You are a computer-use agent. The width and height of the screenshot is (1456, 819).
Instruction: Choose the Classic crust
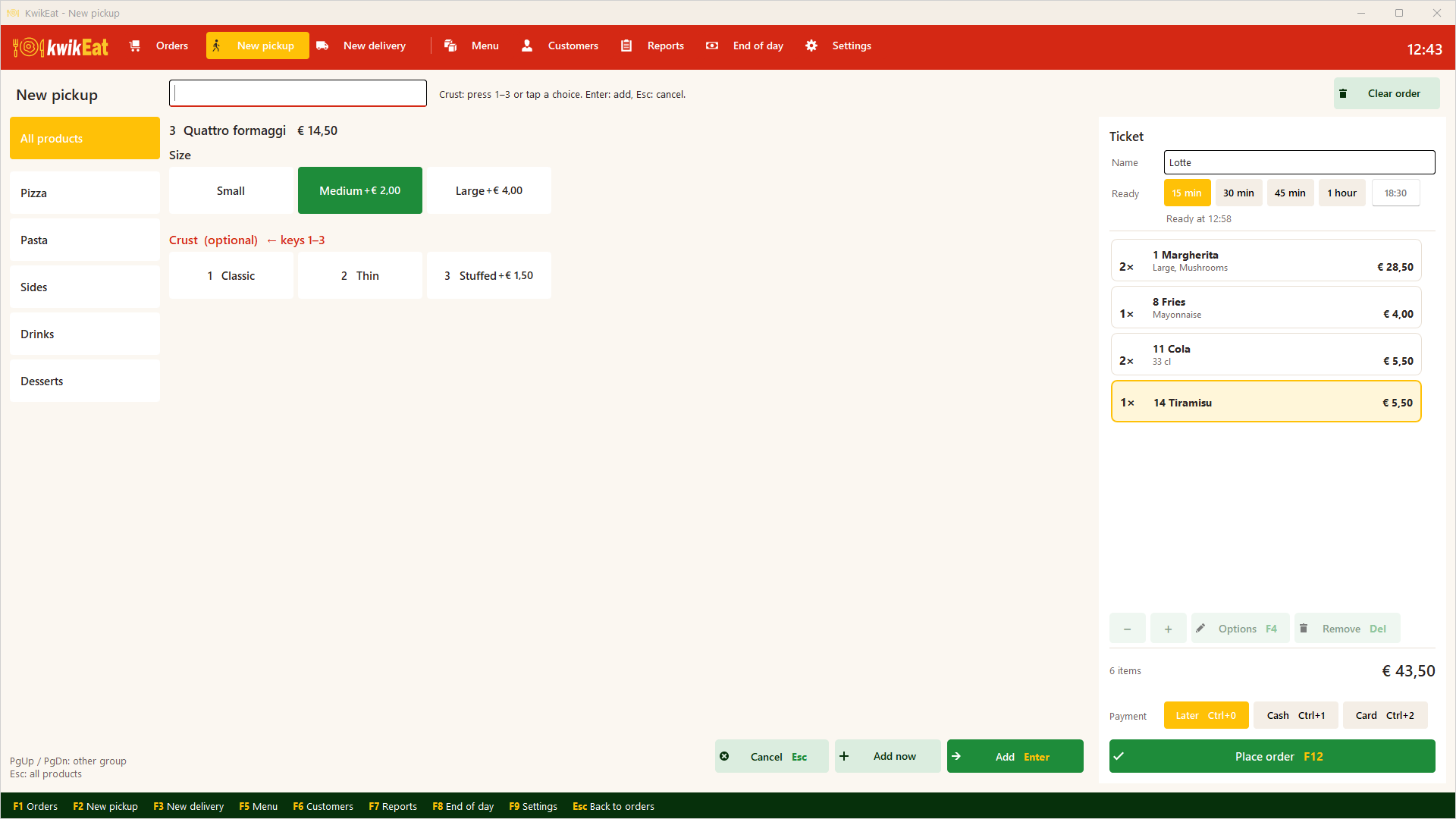click(231, 275)
